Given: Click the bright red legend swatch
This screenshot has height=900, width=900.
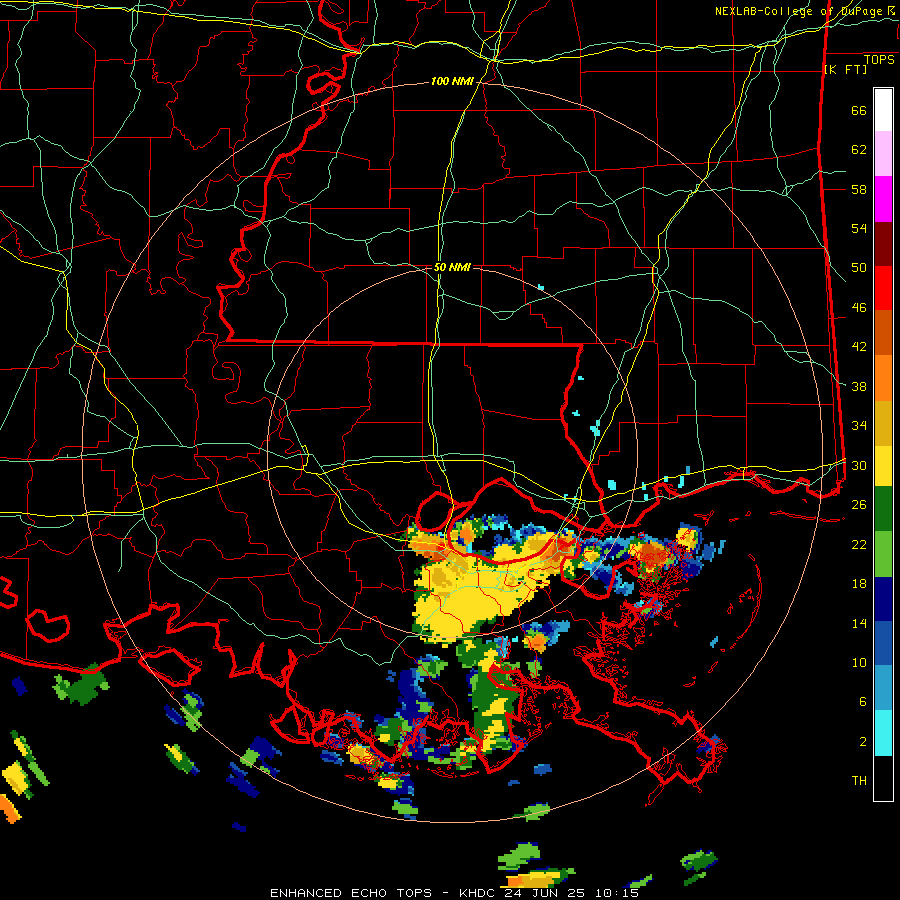Looking at the screenshot, I should (883, 288).
